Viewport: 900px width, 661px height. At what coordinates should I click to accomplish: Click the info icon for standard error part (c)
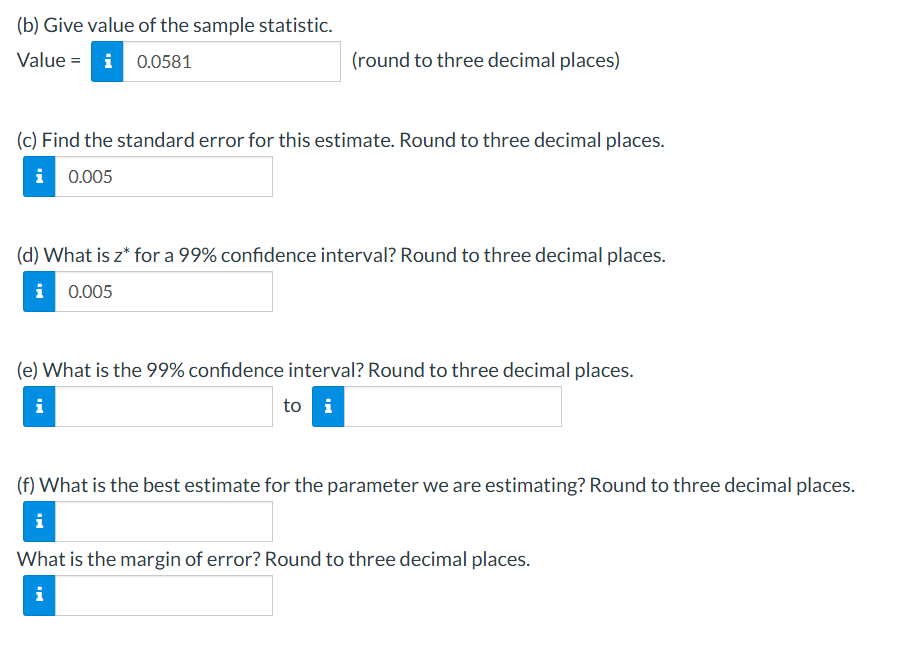39,176
